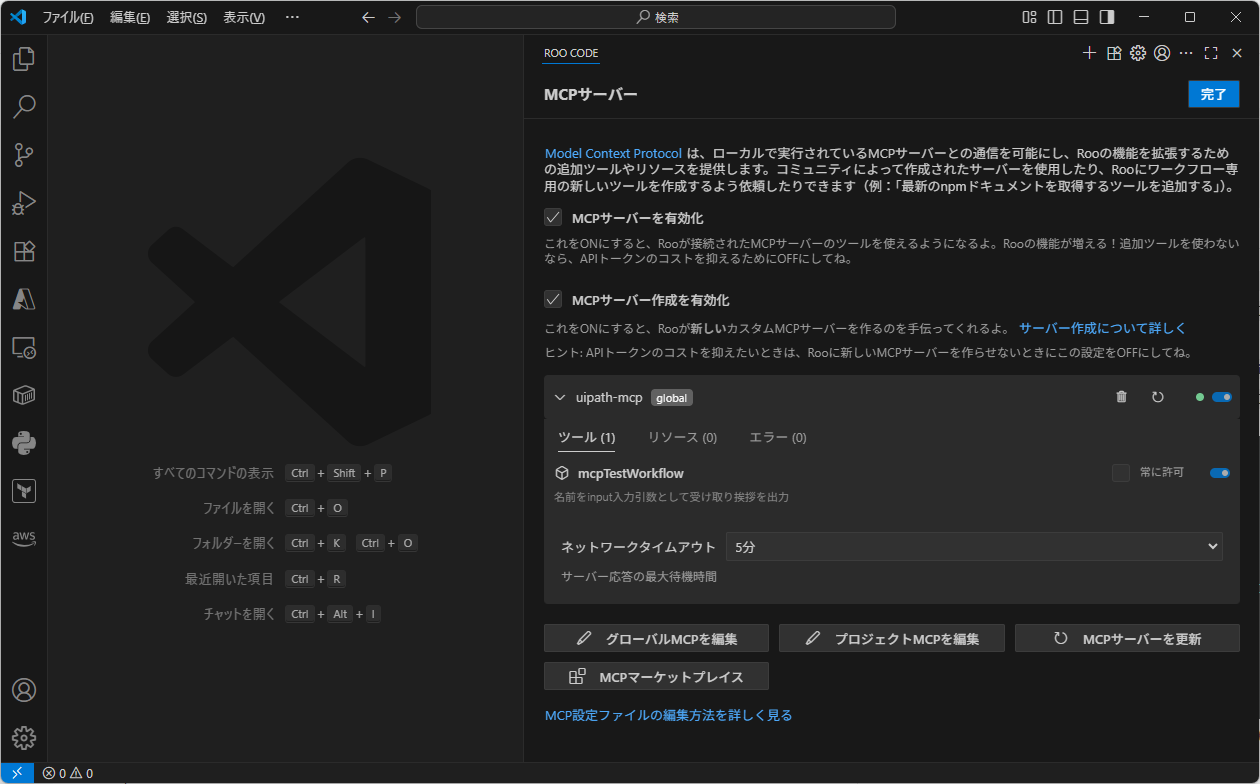Toggle bottom panel layout icon
1260x784 pixels.
pos(1081,17)
